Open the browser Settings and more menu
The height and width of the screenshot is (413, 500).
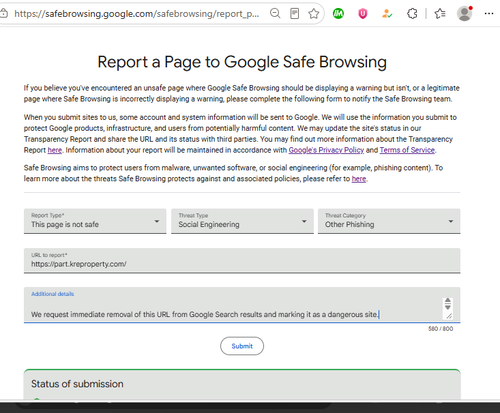(x=489, y=14)
